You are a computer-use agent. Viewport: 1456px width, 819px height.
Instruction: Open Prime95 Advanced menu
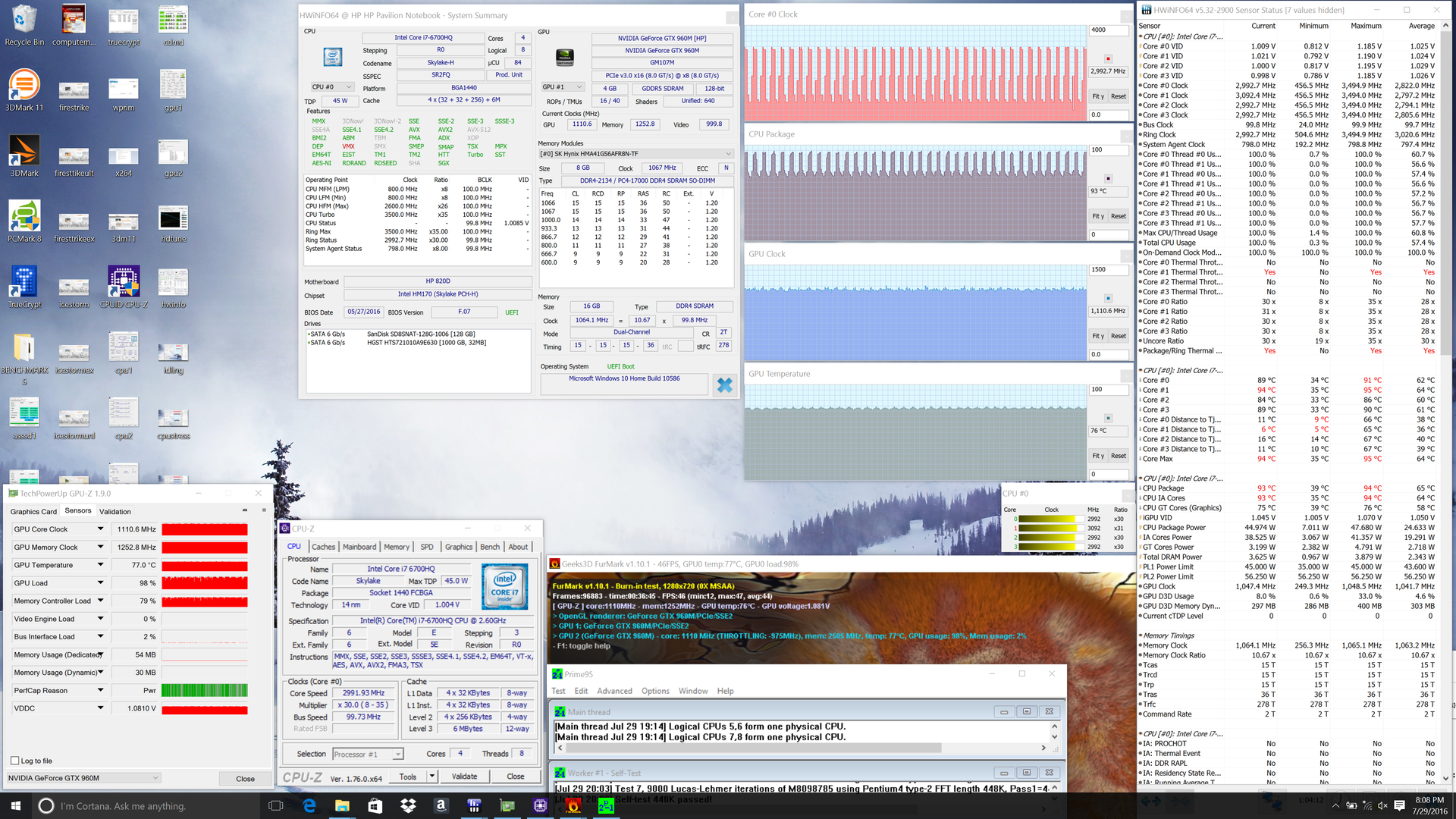point(614,691)
